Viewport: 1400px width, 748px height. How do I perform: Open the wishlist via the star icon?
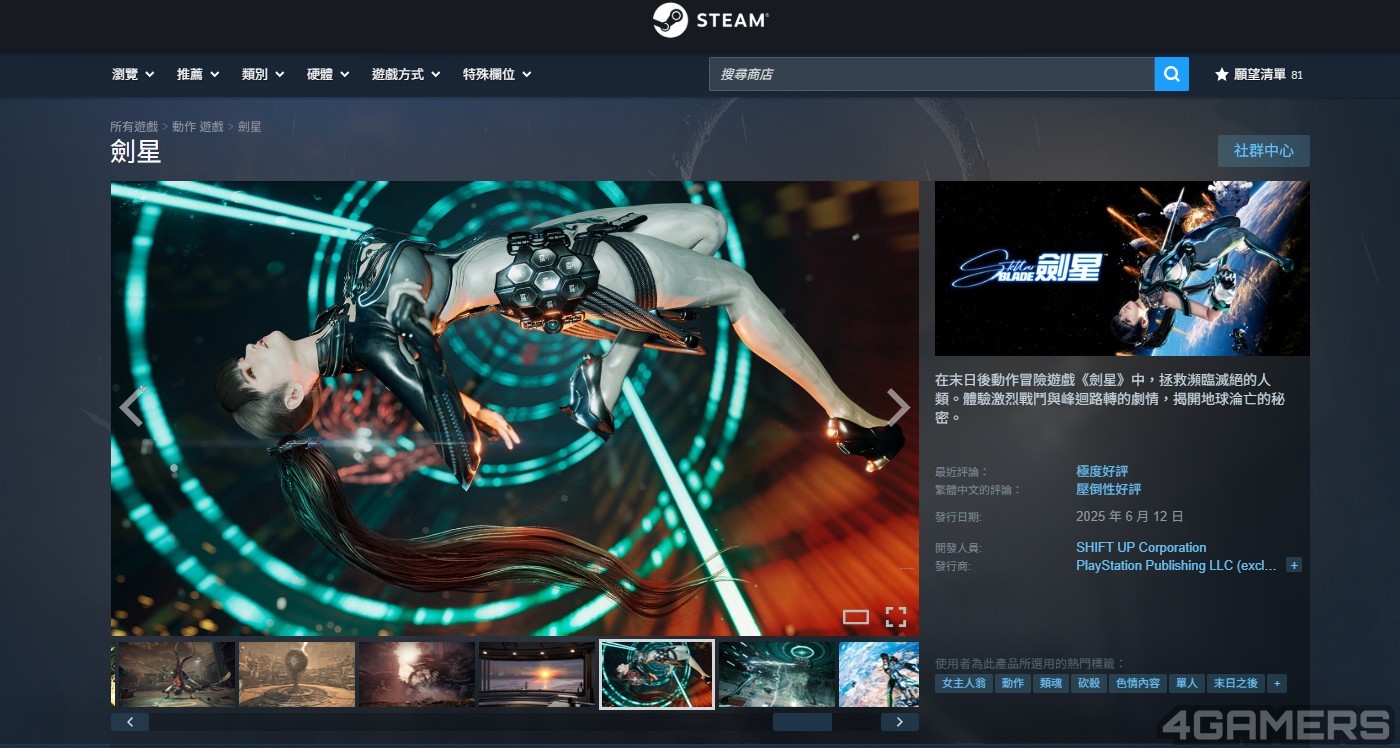(1221, 75)
